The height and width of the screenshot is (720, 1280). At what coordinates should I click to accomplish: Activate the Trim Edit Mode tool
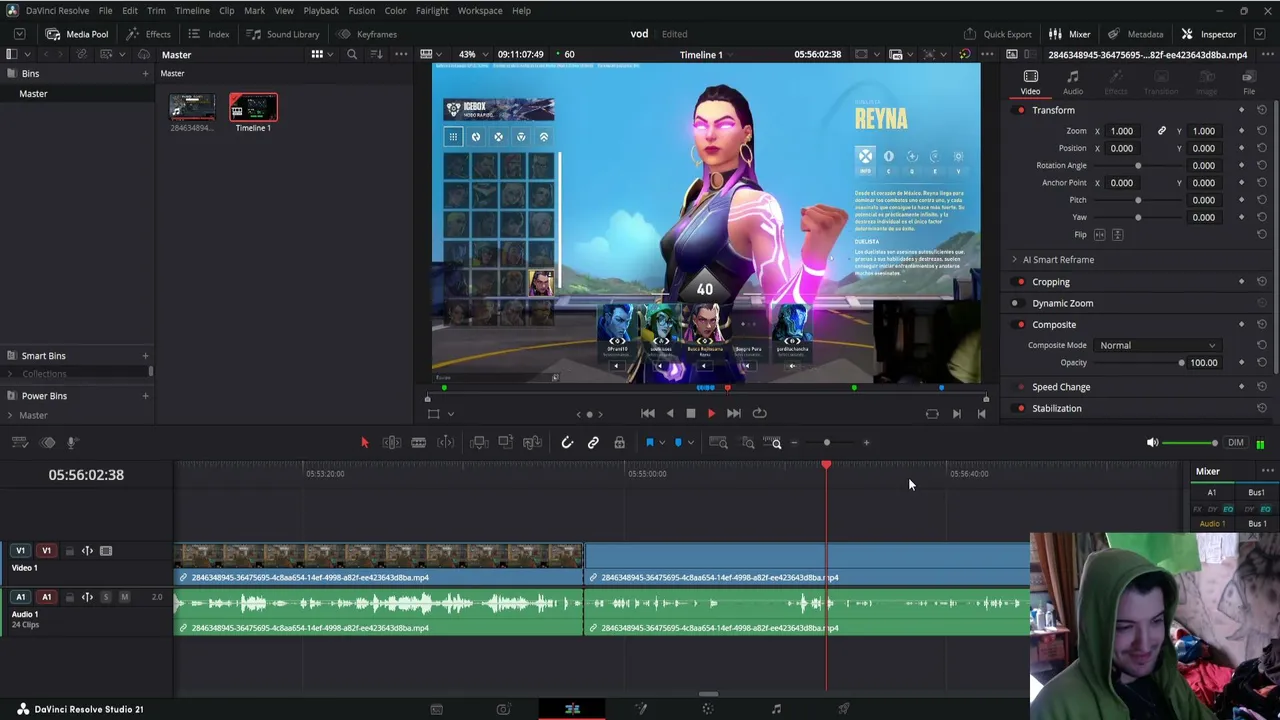392,442
